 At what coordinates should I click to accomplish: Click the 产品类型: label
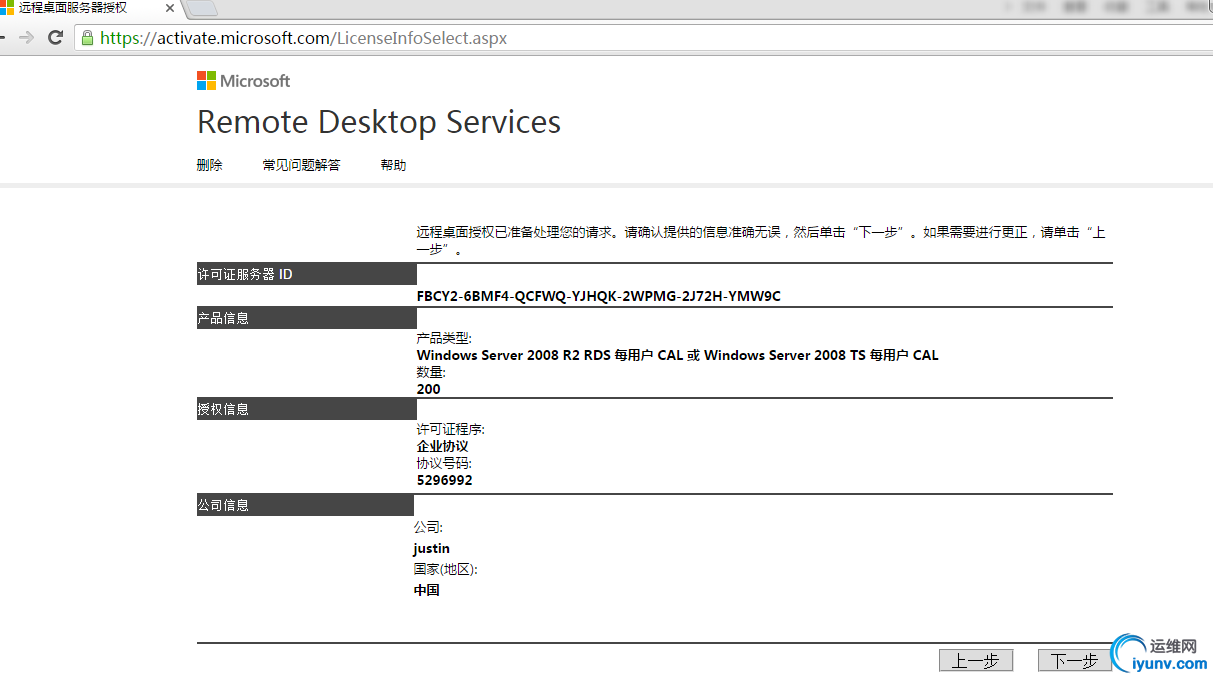tap(444, 338)
